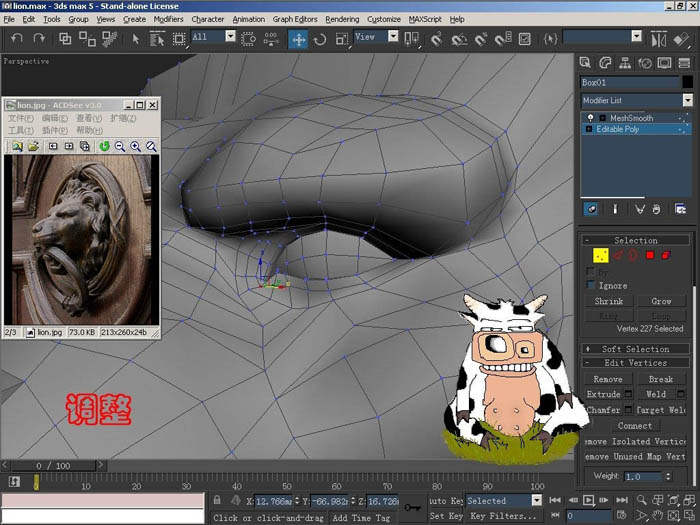Toggle By Vertex checkbox in Selection
Screen dimensions: 700x525
pos(591,271)
